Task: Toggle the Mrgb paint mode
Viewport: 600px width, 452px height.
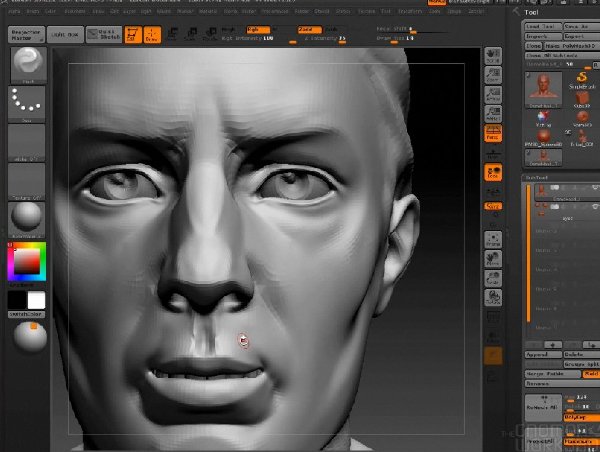Action: click(229, 29)
